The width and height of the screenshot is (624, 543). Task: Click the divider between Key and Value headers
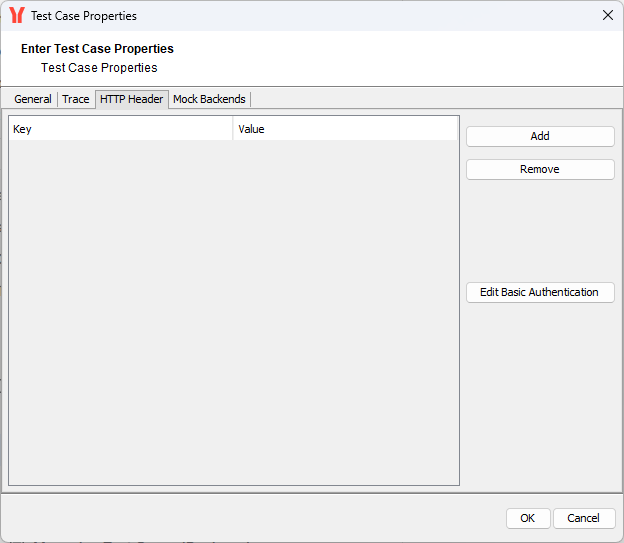click(233, 129)
